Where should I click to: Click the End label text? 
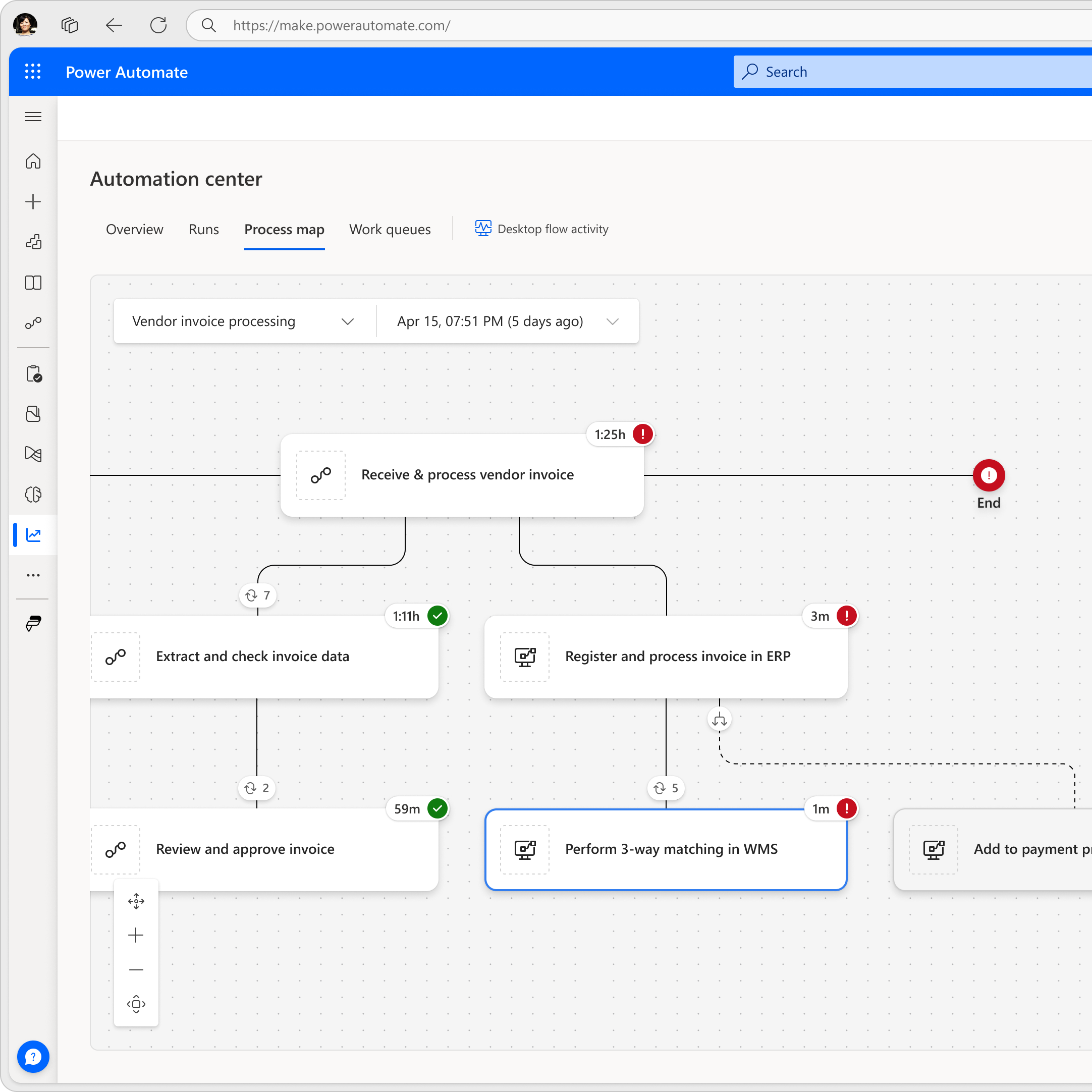(x=989, y=503)
